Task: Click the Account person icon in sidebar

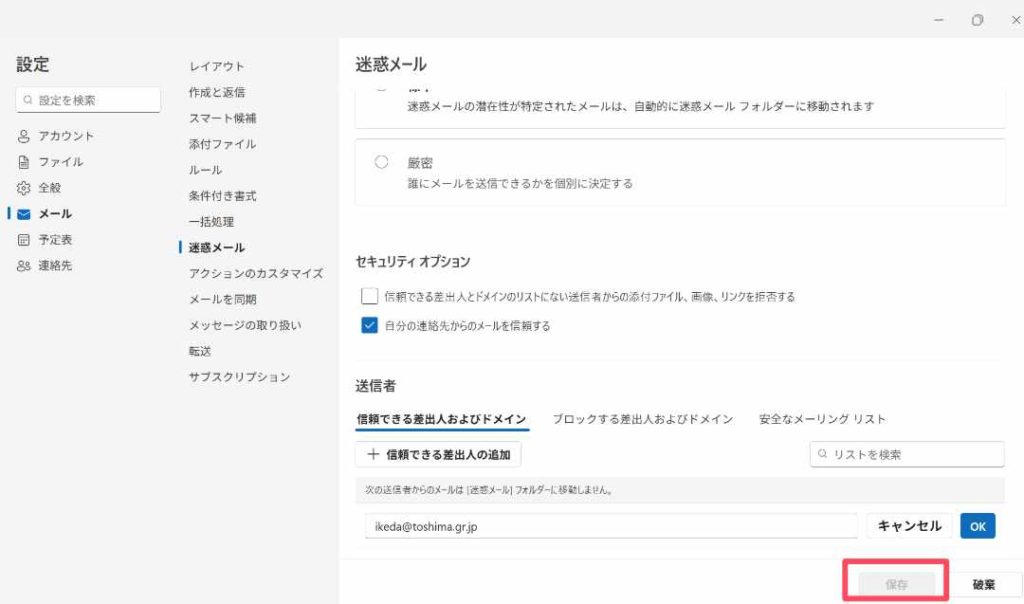Action: [24, 136]
